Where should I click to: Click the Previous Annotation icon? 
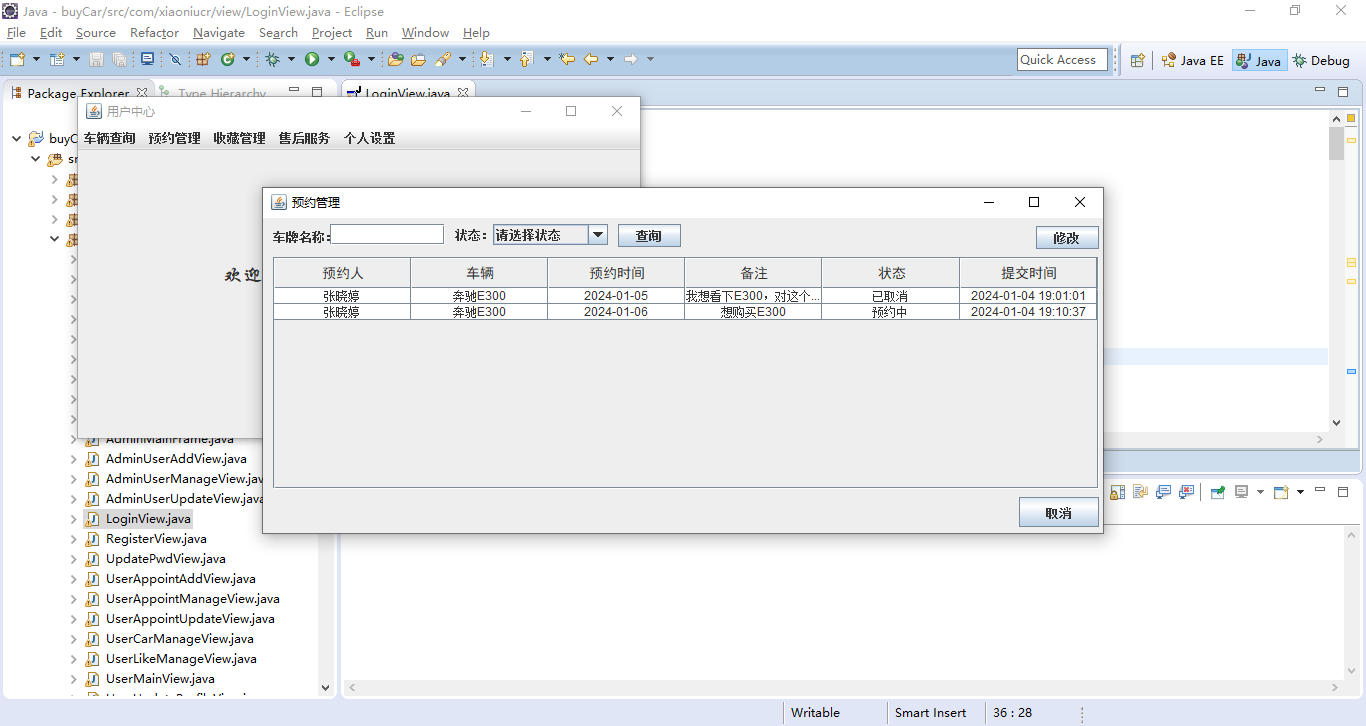[526, 60]
